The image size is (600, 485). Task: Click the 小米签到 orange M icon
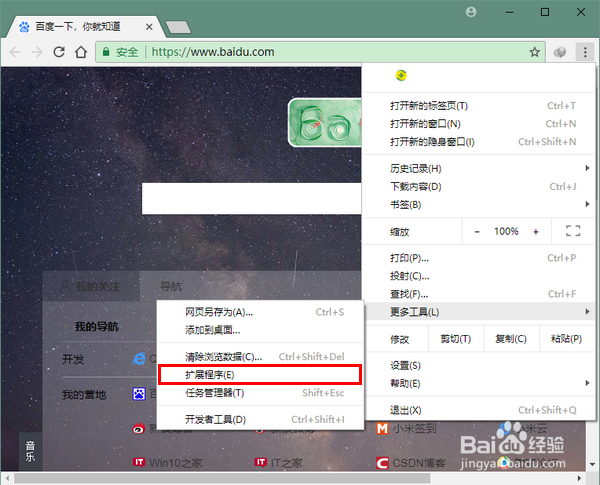(382, 428)
